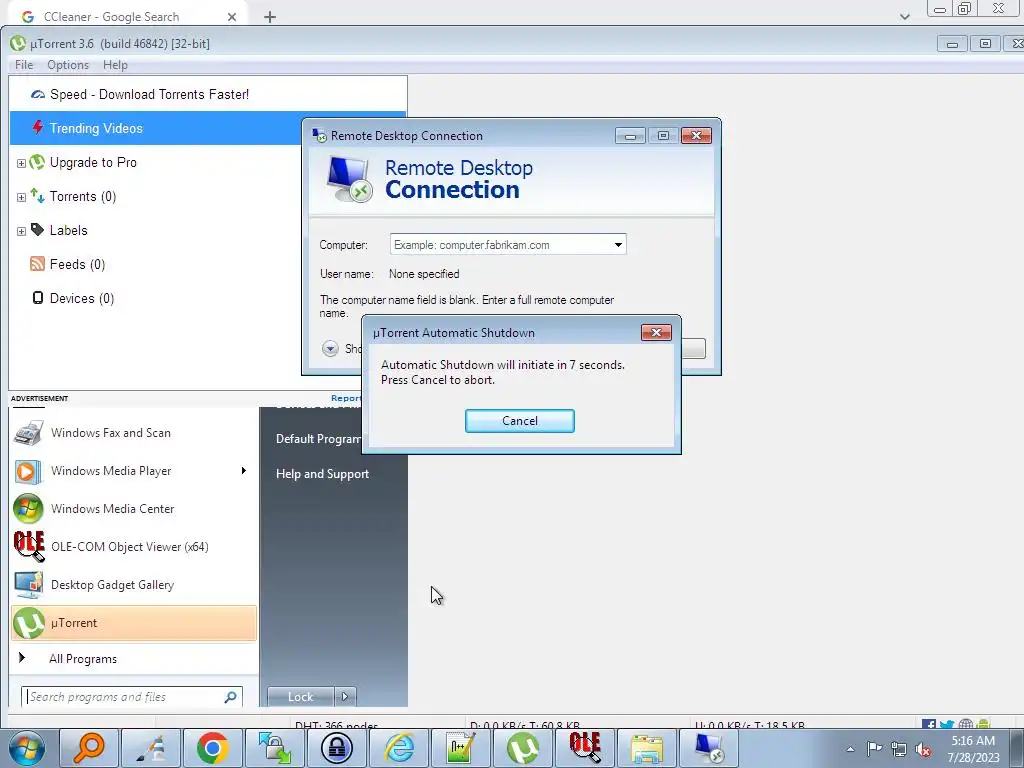Click the Report link above advertisement
Viewport: 1024px width, 768px height.
point(345,398)
